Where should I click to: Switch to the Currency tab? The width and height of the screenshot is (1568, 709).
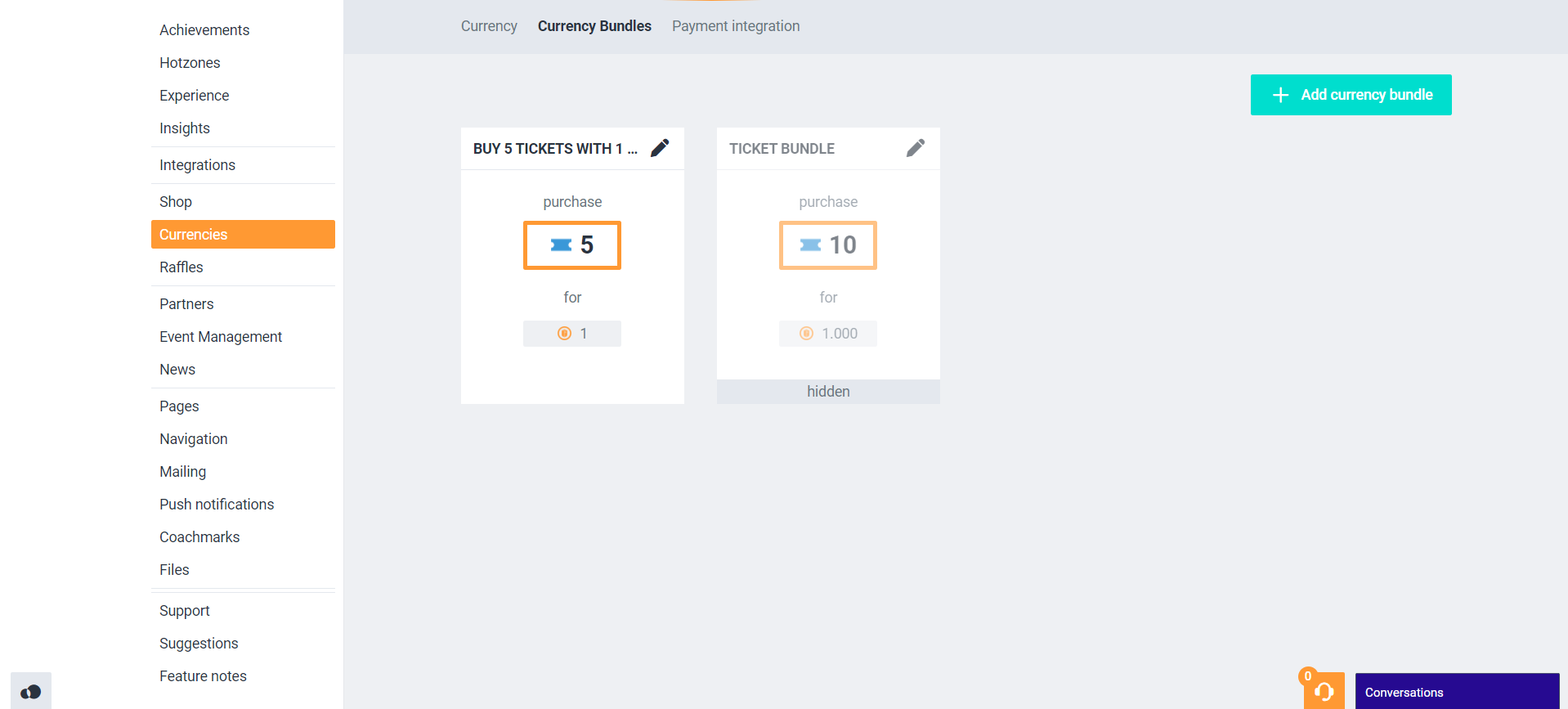click(x=489, y=26)
